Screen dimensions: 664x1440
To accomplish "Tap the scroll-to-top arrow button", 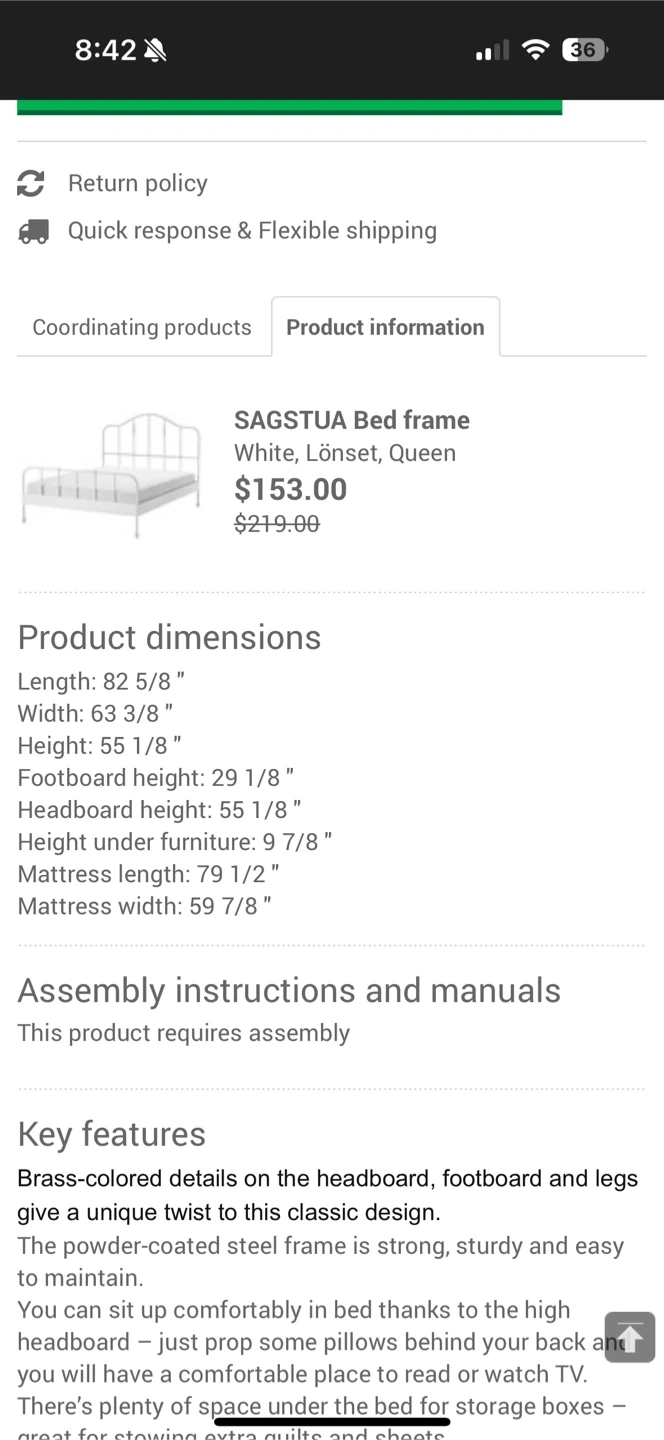I will (629, 1337).
